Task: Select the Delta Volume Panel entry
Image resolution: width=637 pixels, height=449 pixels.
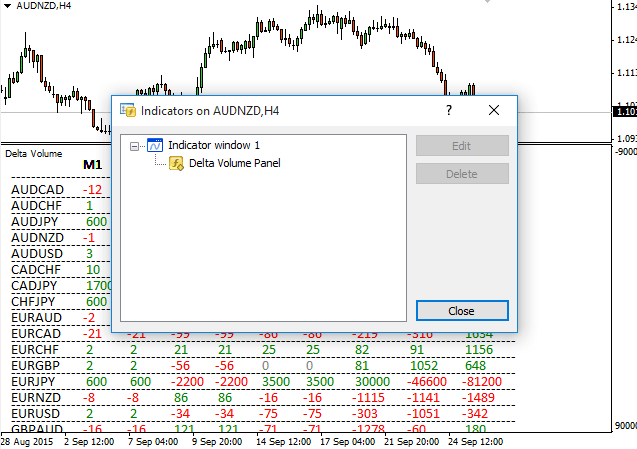Action: click(x=234, y=162)
